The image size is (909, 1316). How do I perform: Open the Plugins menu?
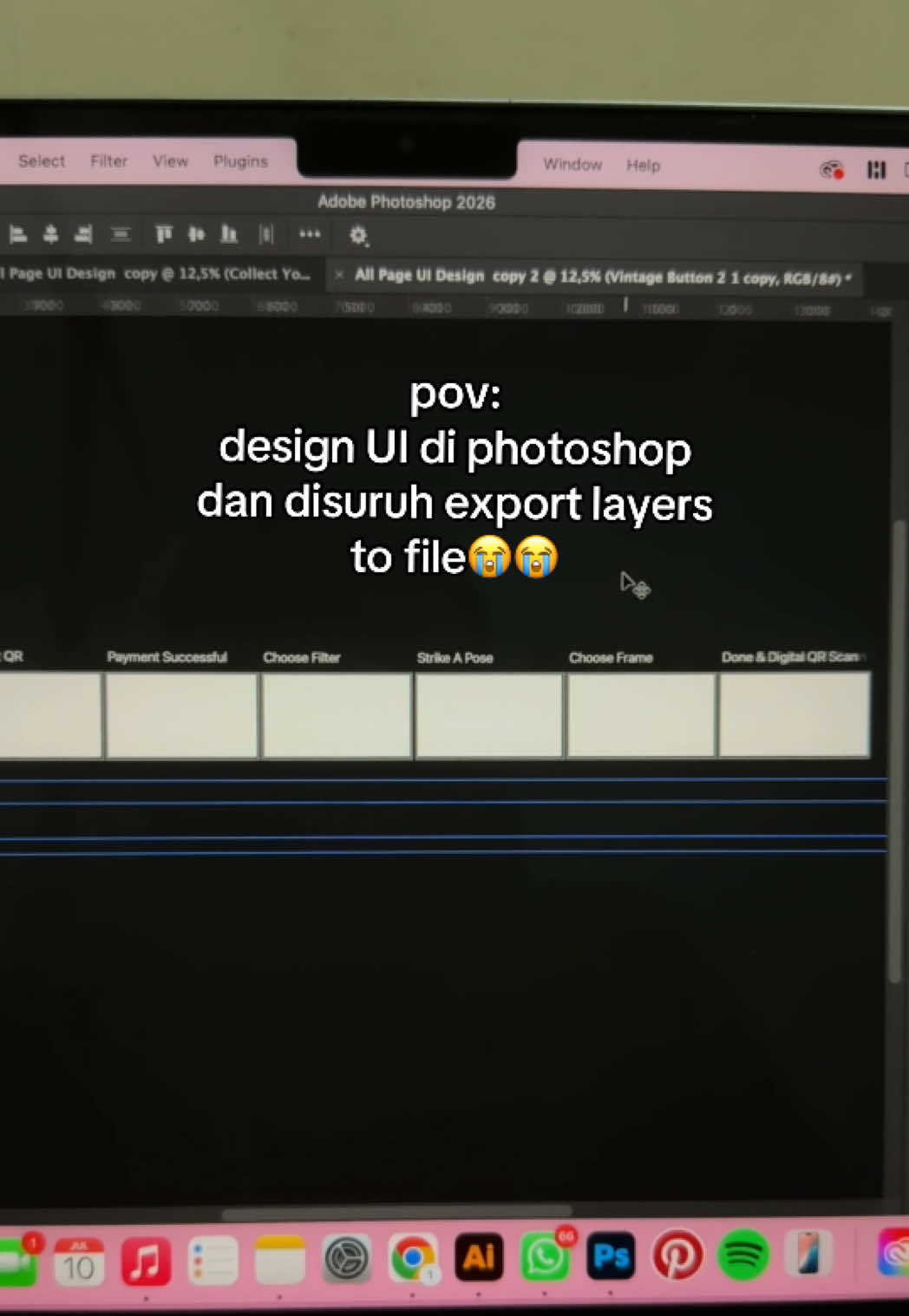240,161
